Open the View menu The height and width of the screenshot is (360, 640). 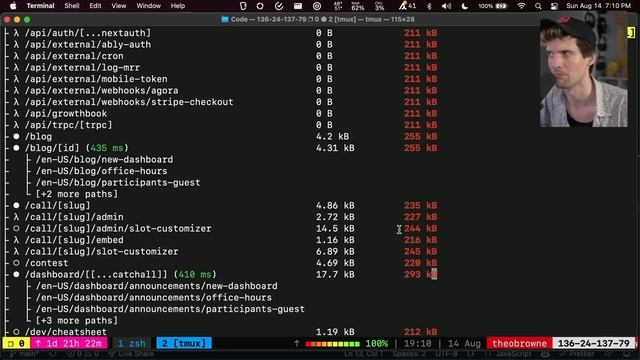[x=119, y=6]
